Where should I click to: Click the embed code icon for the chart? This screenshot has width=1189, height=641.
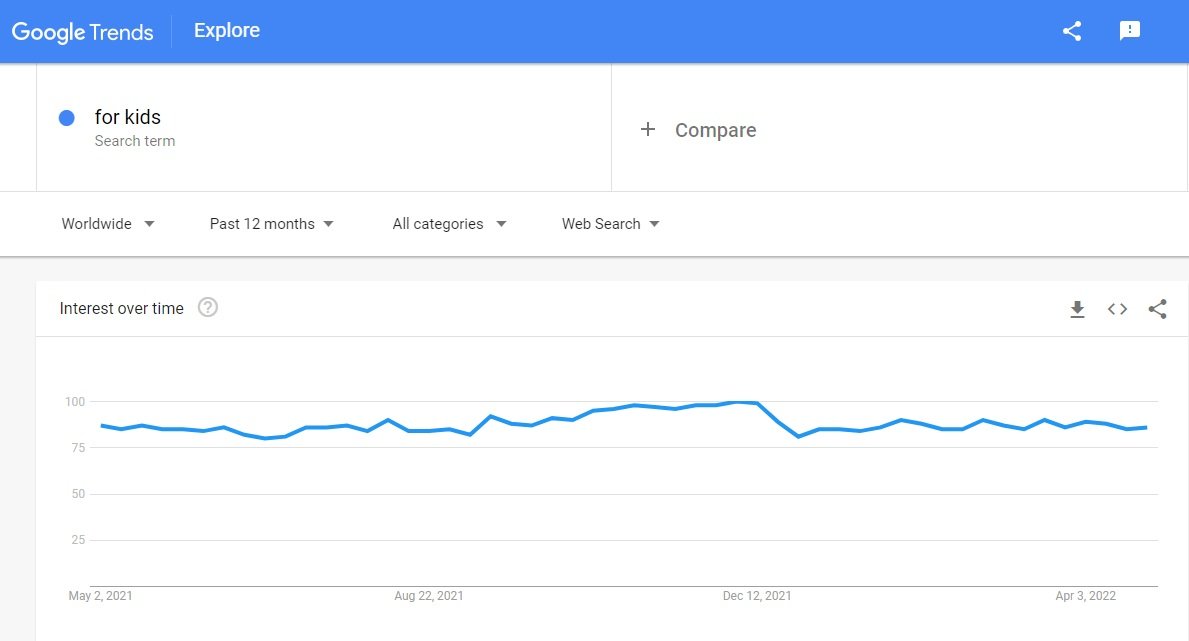(1117, 309)
